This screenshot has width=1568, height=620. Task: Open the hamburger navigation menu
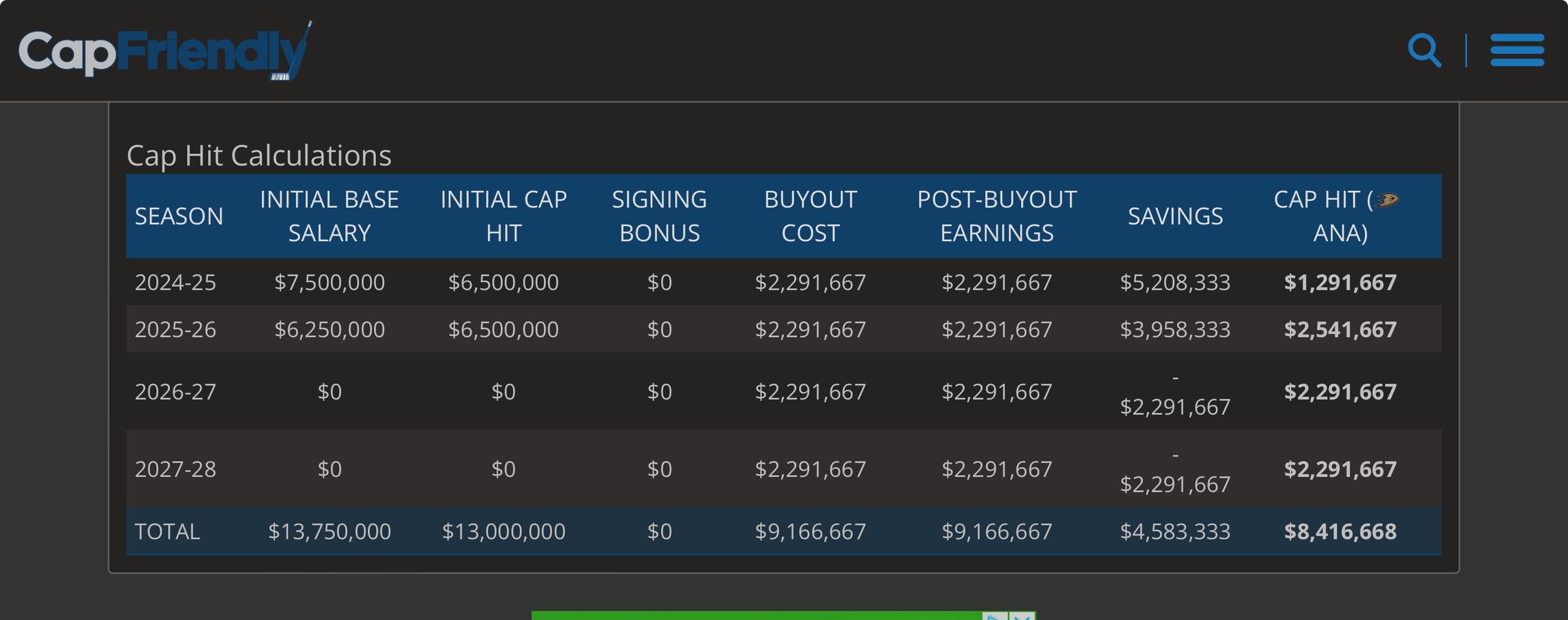pos(1516,50)
